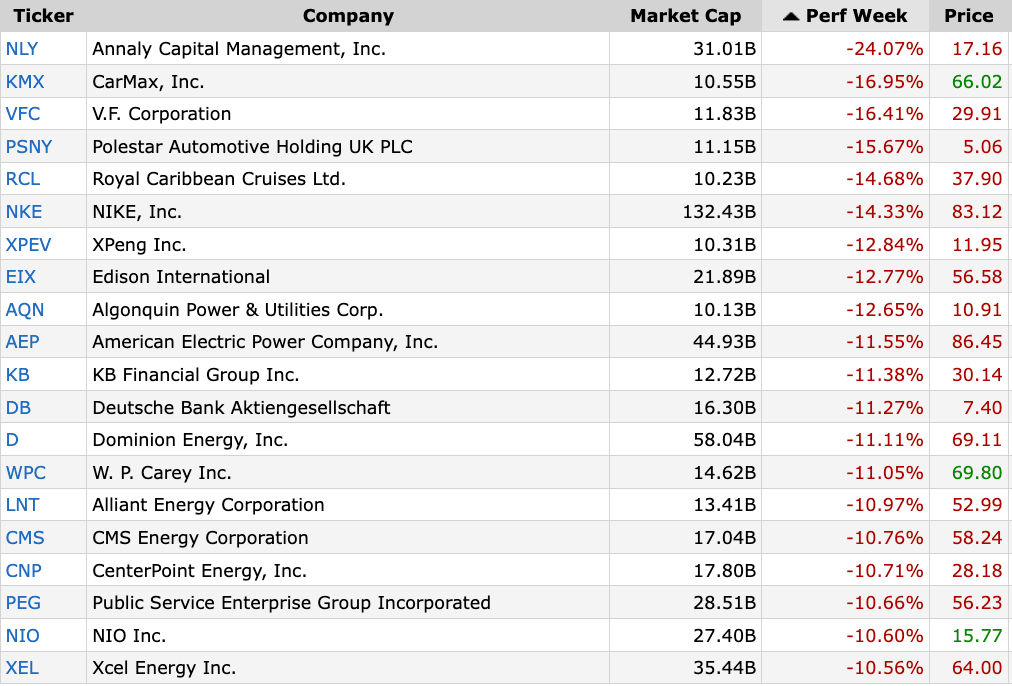Viewport: 1012px width, 686px height.
Task: Click NIO price value 15.77
Action: [977, 636]
